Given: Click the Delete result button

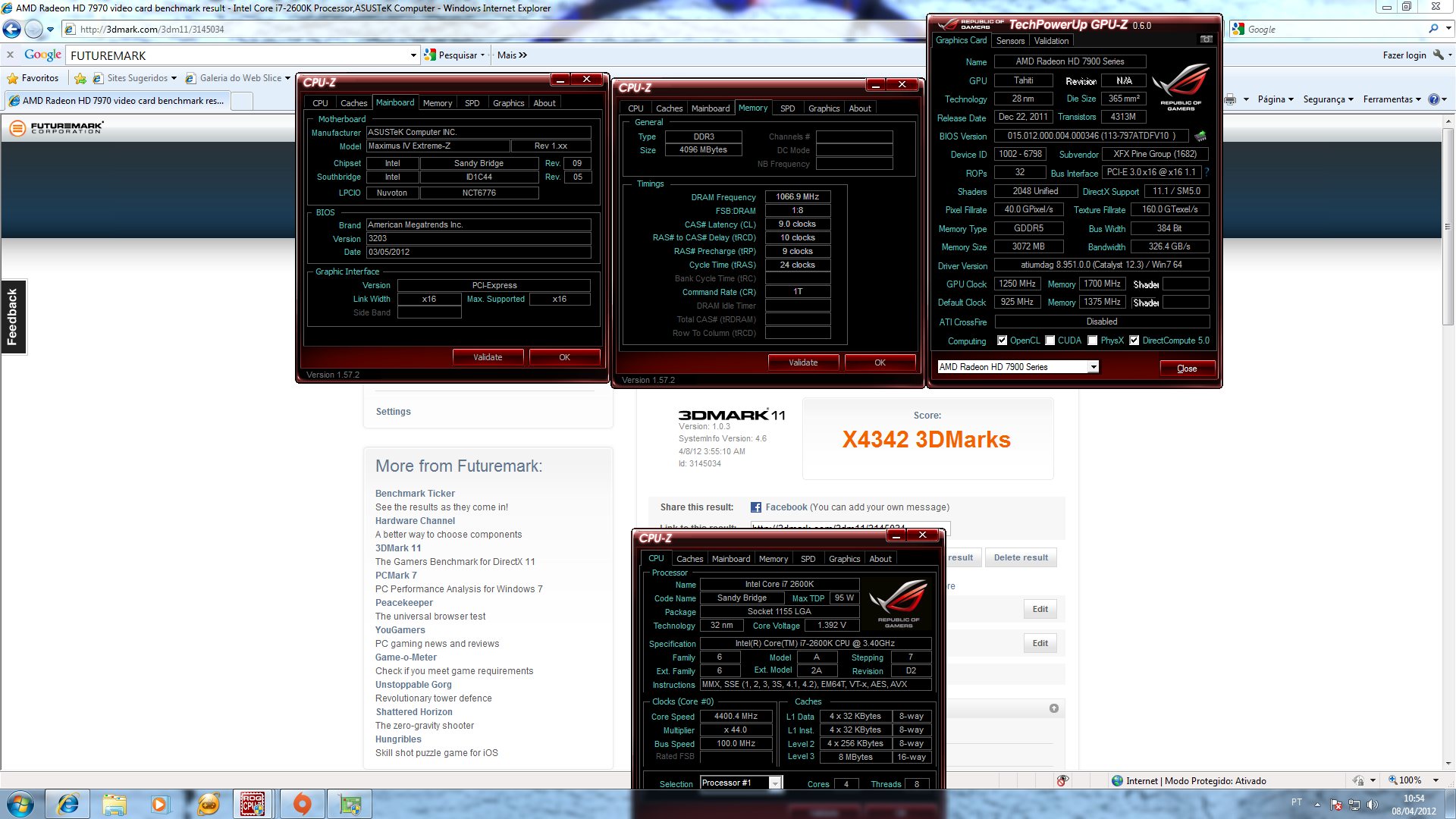Looking at the screenshot, I should pos(1021,557).
